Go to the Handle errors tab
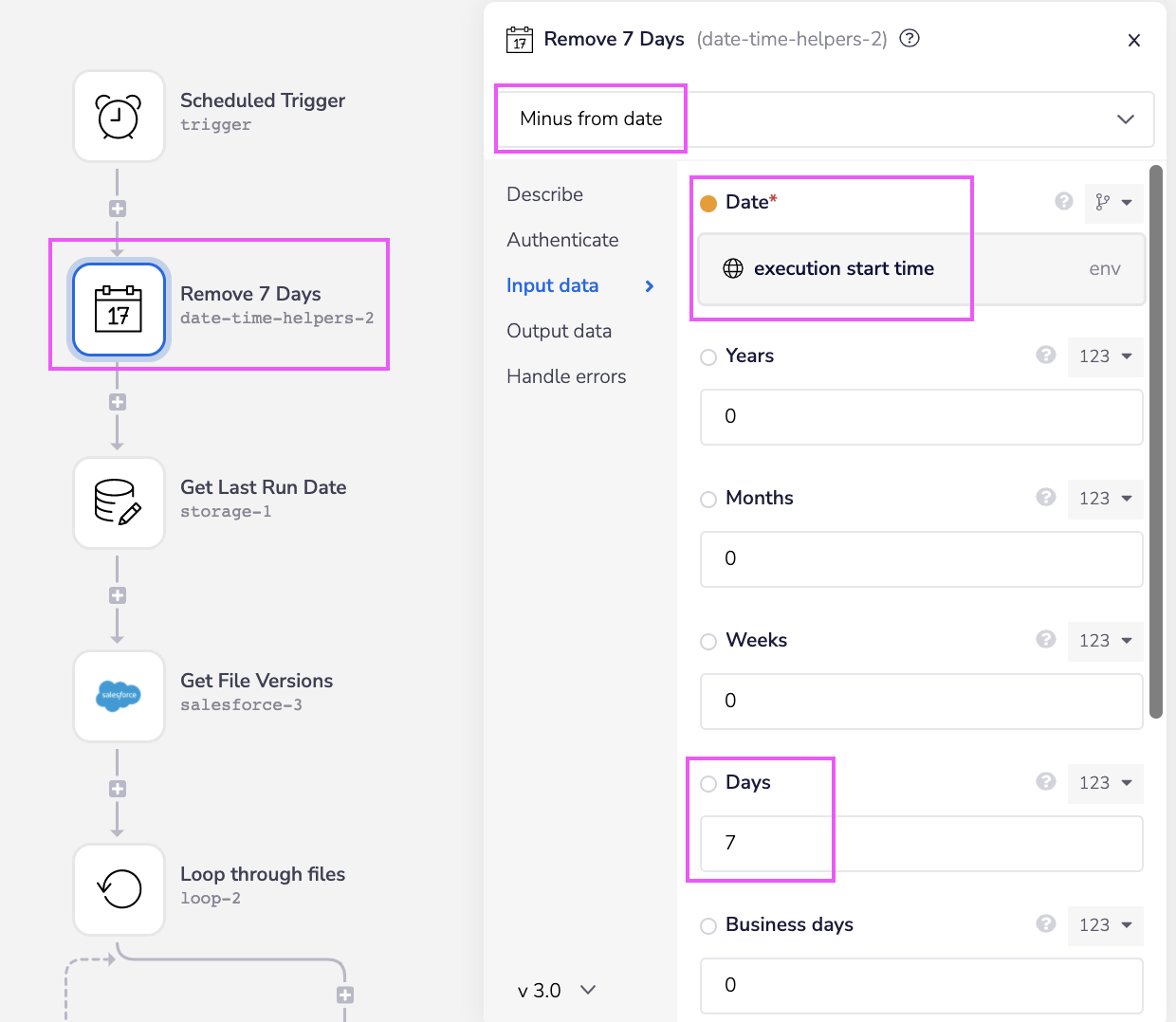 566,376
